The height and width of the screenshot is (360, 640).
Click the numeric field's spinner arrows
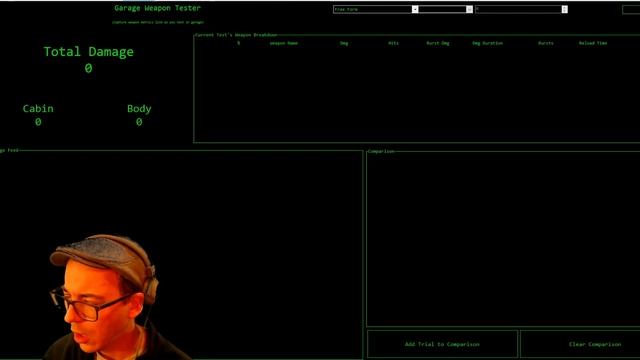point(564,9)
